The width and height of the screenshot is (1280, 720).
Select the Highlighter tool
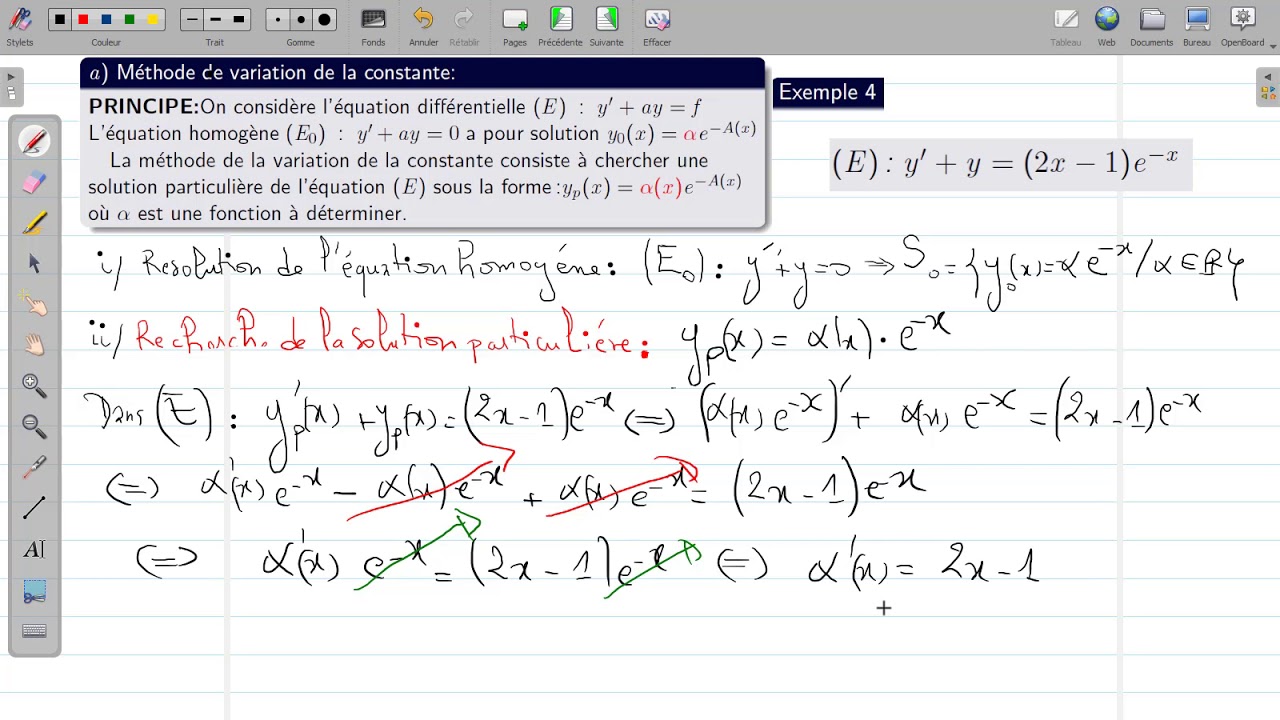[x=34, y=222]
